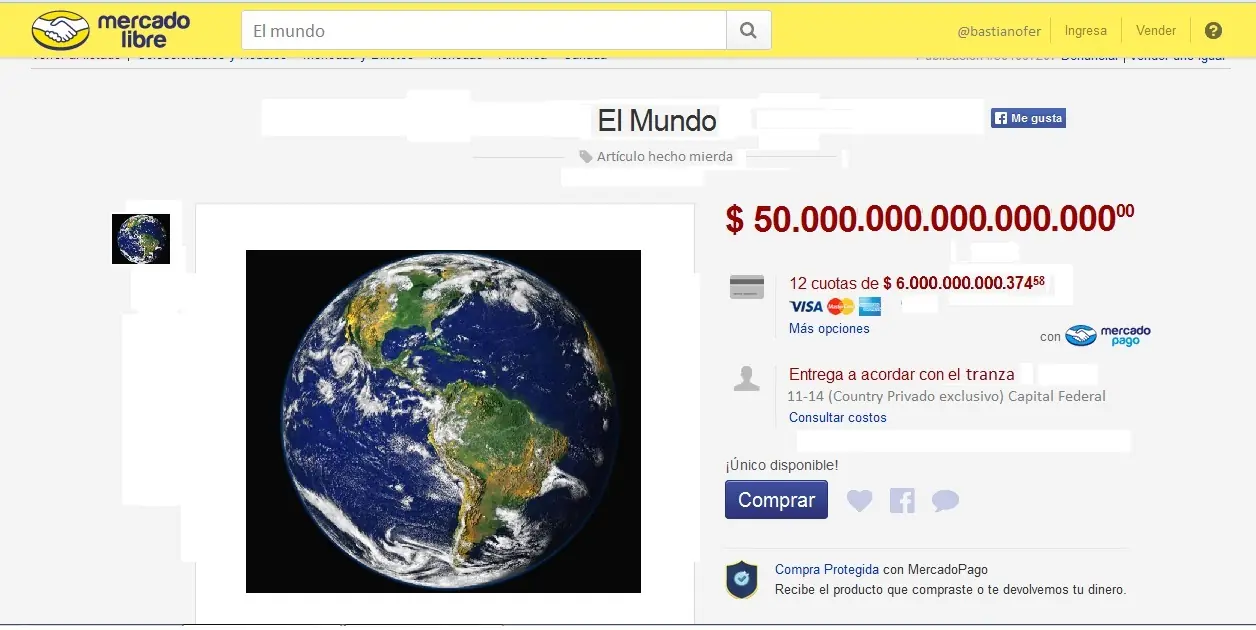The height and width of the screenshot is (630, 1256).
Task: Open the Compra Protegida link
Action: point(827,570)
